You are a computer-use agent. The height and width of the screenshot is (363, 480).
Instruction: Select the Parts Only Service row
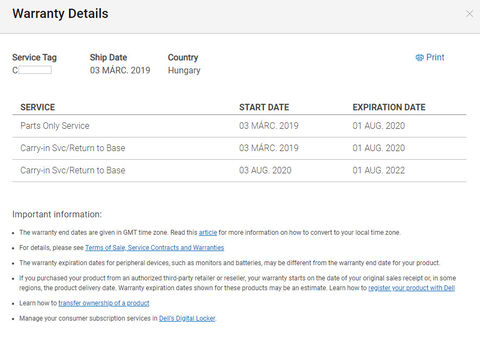coord(239,126)
